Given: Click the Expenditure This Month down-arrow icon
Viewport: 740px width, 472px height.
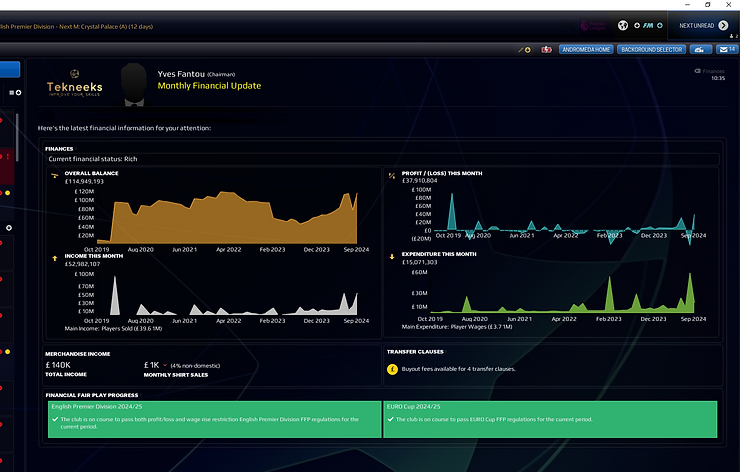Looking at the screenshot, I should (x=392, y=257).
